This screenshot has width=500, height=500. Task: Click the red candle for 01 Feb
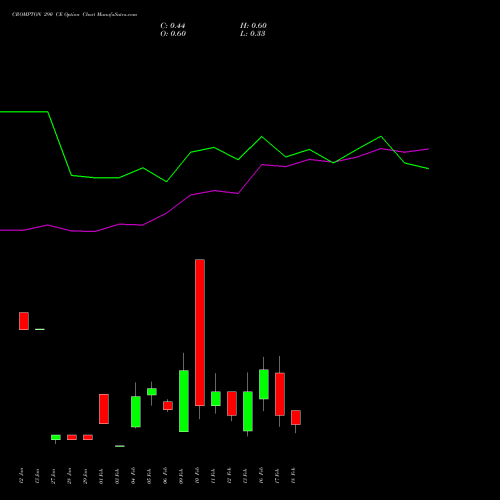(x=104, y=409)
